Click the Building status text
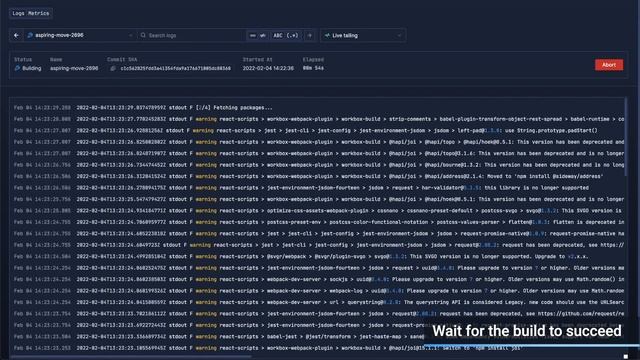 point(32,69)
